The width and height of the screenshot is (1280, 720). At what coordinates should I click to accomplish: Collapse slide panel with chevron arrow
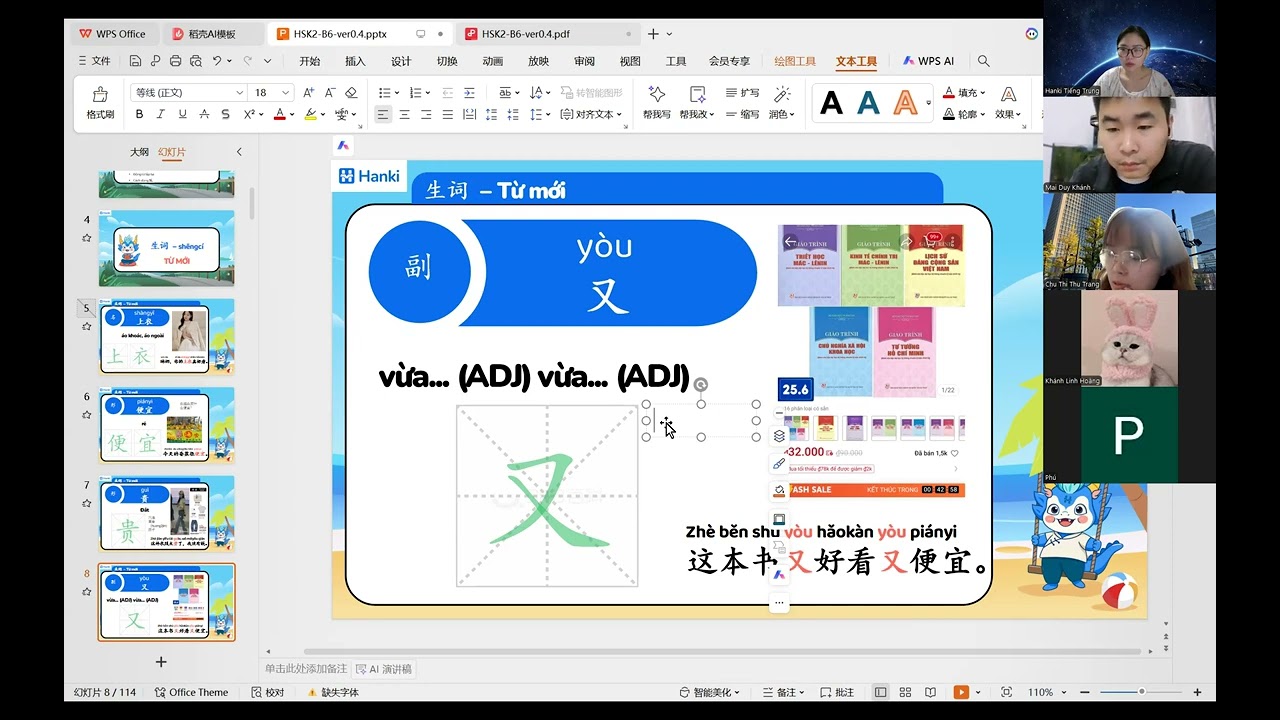[239, 152]
